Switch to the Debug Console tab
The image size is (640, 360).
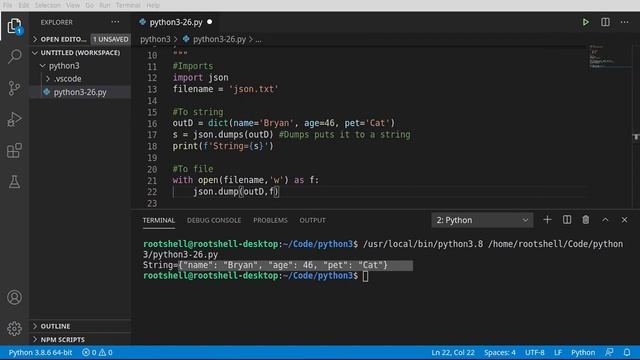pos(214,220)
